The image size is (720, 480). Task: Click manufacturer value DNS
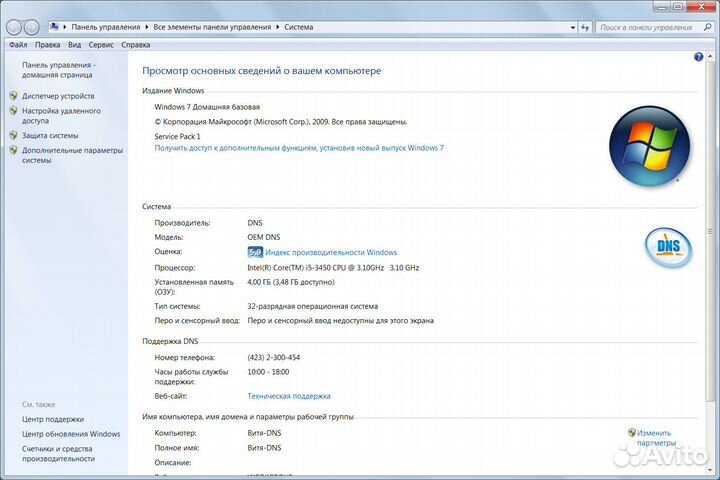coord(255,223)
